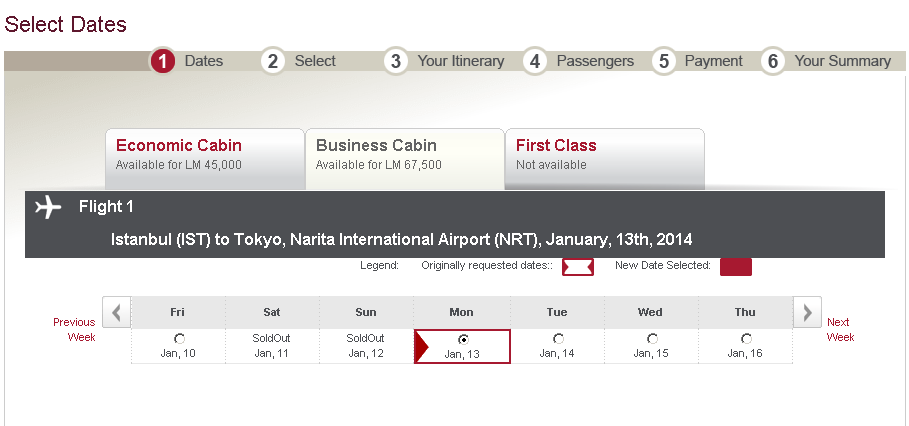The image size is (909, 426).
Task: Choose the Jan, 15 Wednesday radio button
Action: 652,338
